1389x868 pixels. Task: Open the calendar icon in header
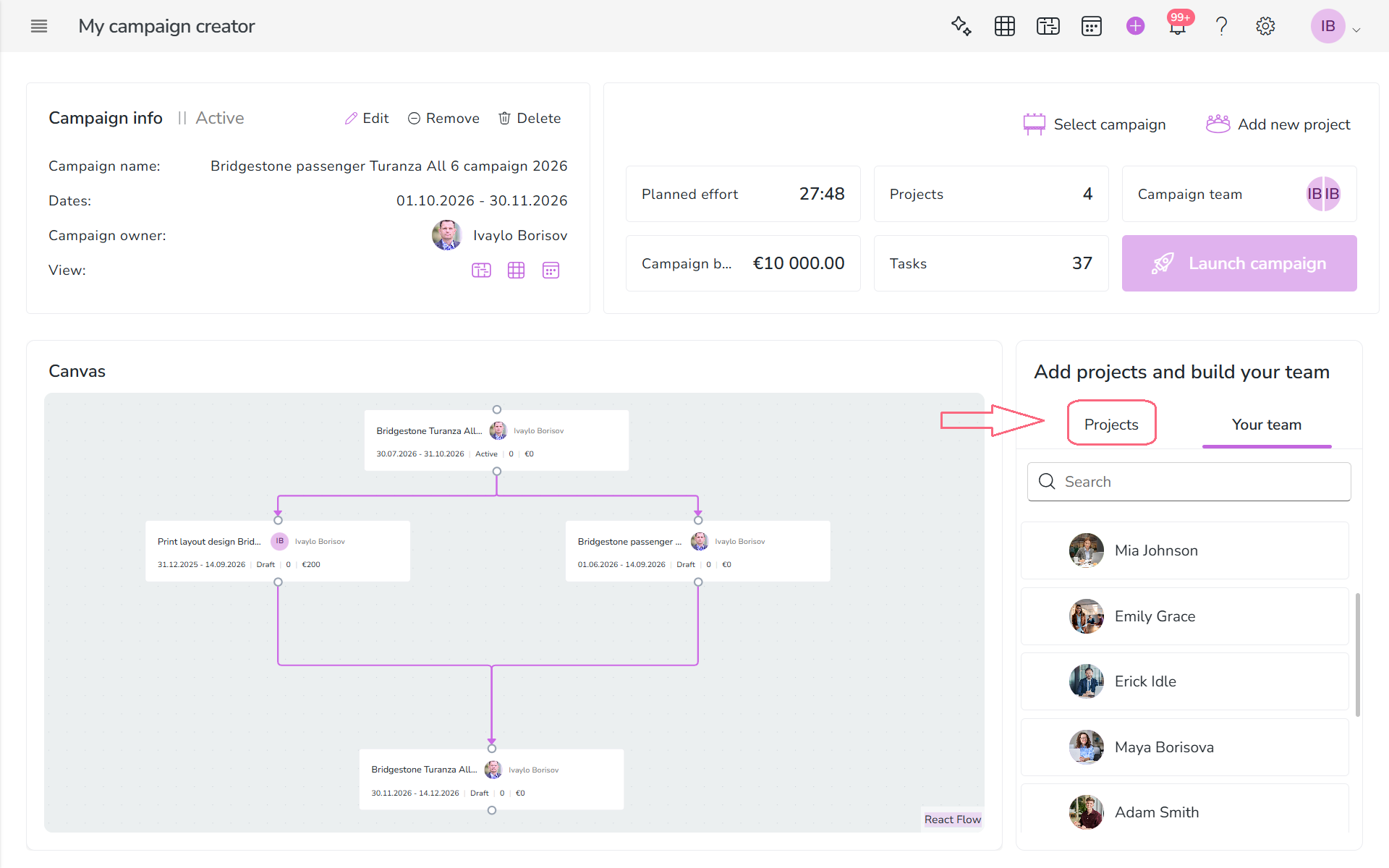(x=1092, y=26)
